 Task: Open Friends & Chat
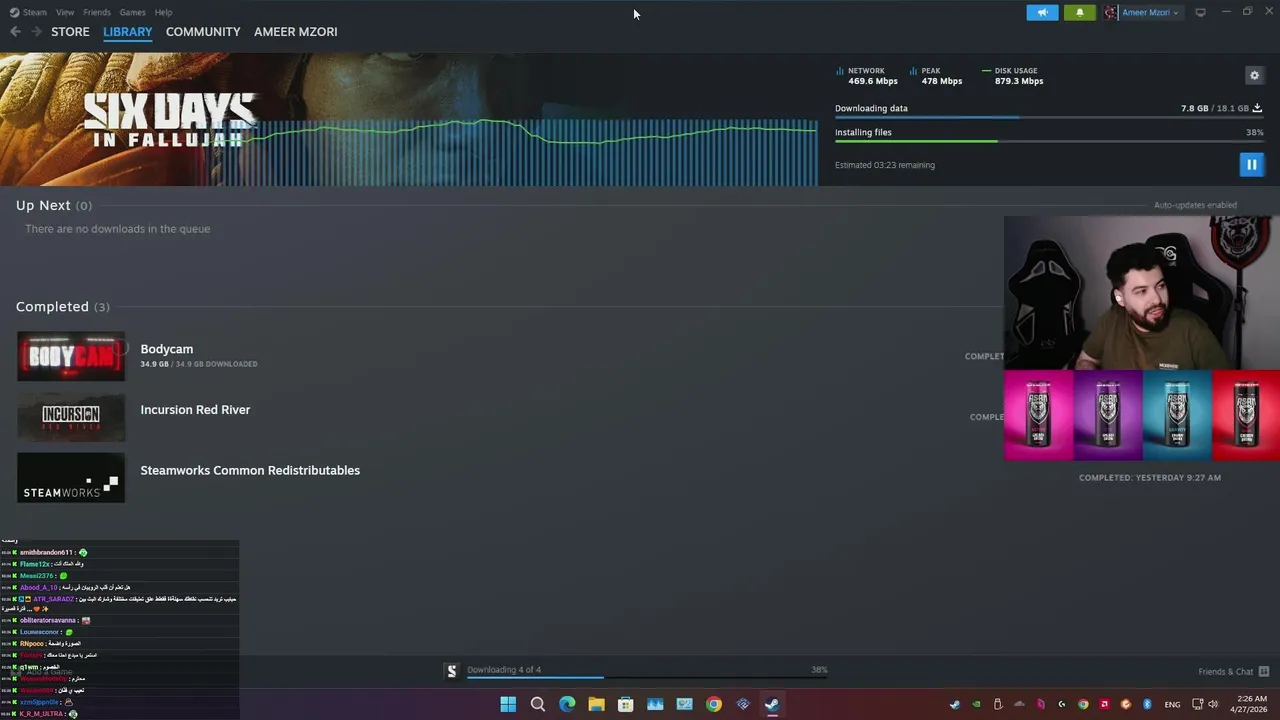tap(1225, 672)
